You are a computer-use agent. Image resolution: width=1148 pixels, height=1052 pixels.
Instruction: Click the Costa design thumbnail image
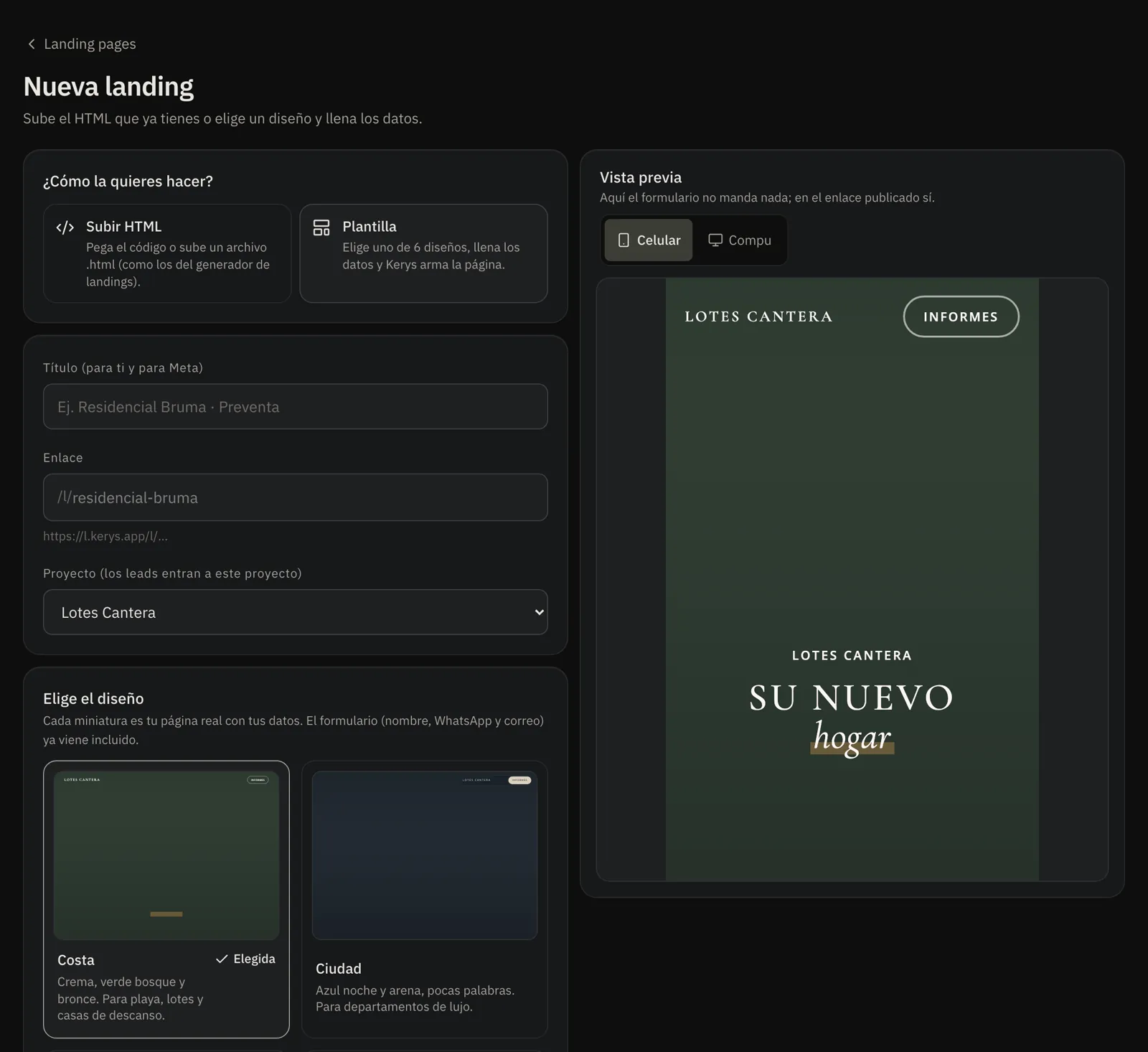[166, 855]
